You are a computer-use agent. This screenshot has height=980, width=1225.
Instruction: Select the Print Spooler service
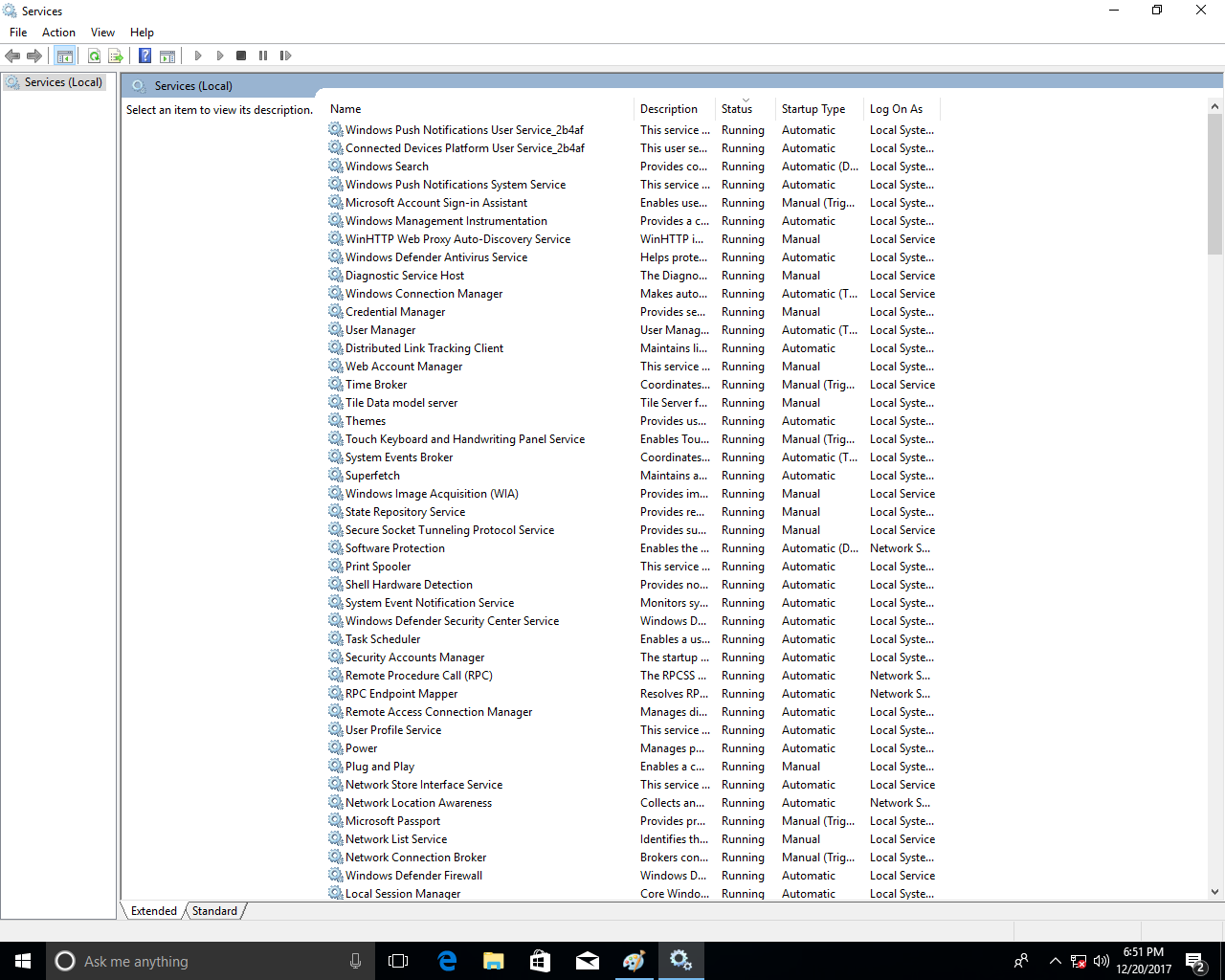(378, 567)
